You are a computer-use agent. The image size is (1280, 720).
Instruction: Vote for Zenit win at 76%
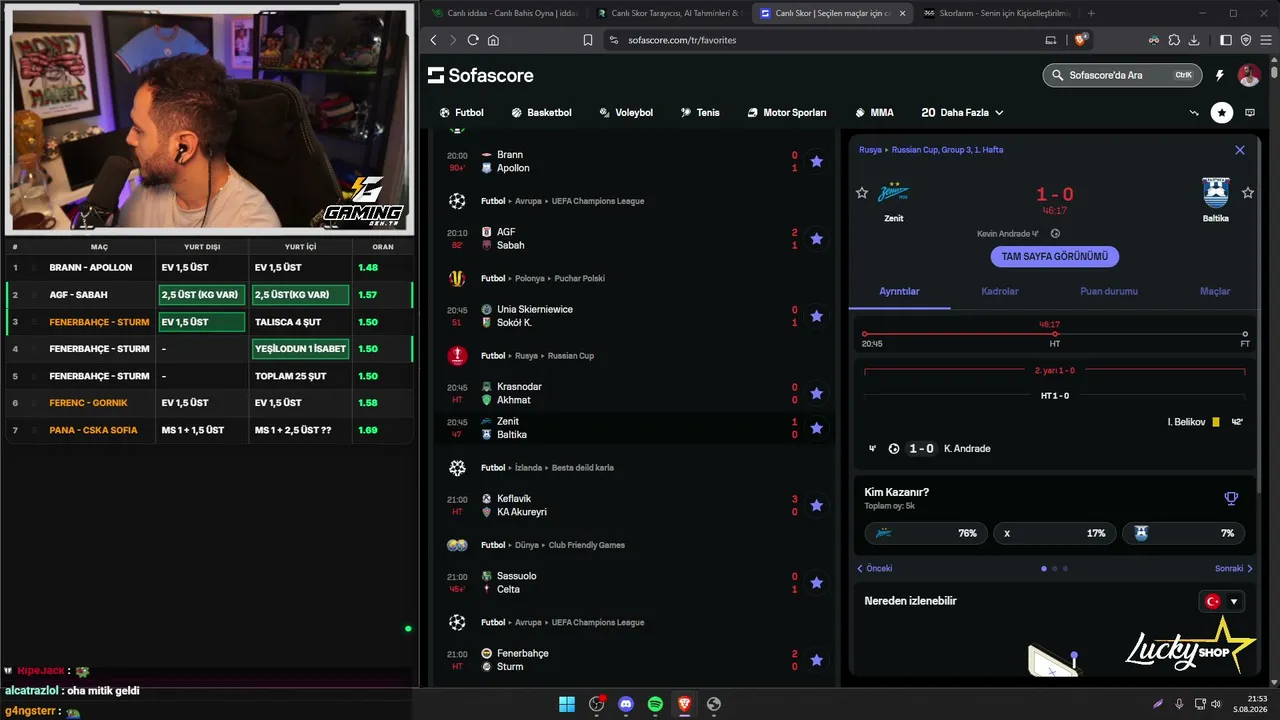tap(926, 533)
